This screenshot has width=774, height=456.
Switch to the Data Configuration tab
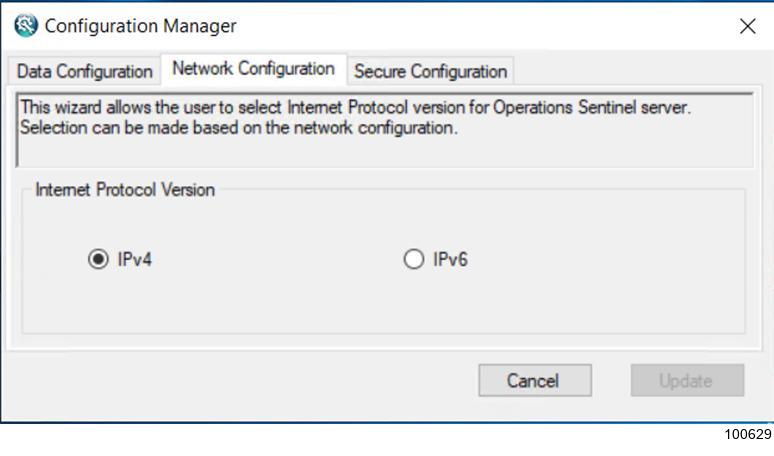[84, 72]
